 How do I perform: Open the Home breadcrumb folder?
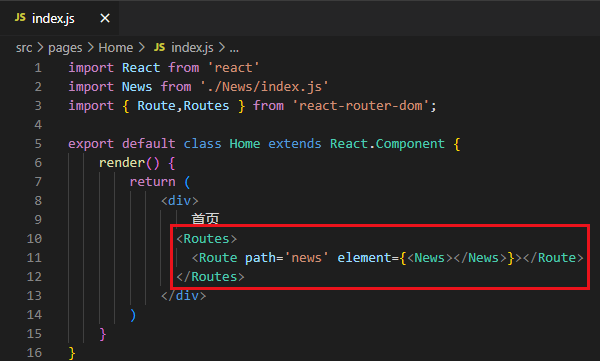pos(116,48)
